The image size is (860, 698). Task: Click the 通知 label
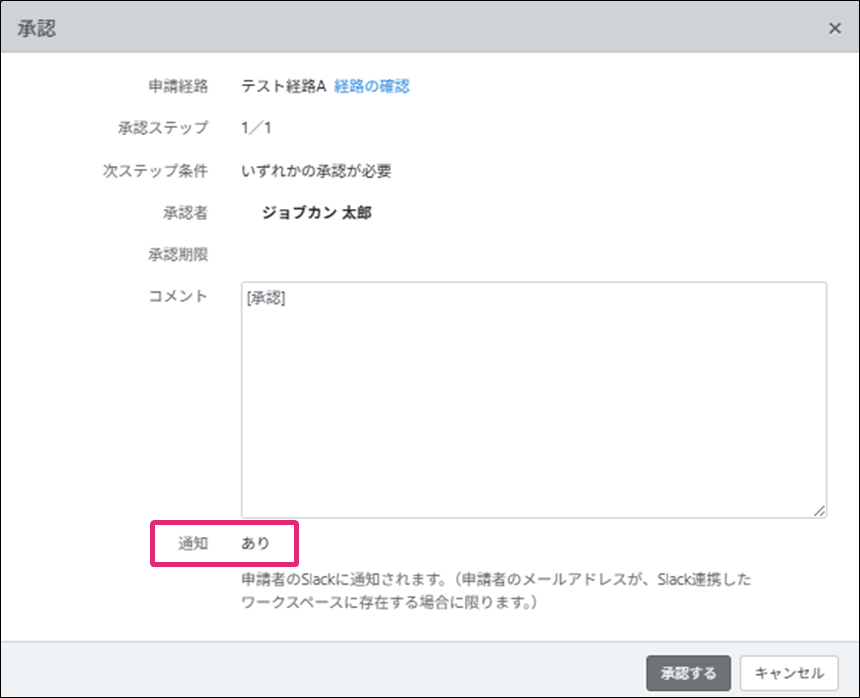[x=193, y=544]
